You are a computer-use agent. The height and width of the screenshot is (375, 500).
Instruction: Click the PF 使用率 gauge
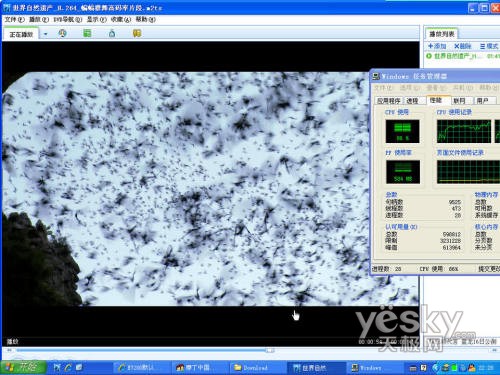(x=403, y=172)
